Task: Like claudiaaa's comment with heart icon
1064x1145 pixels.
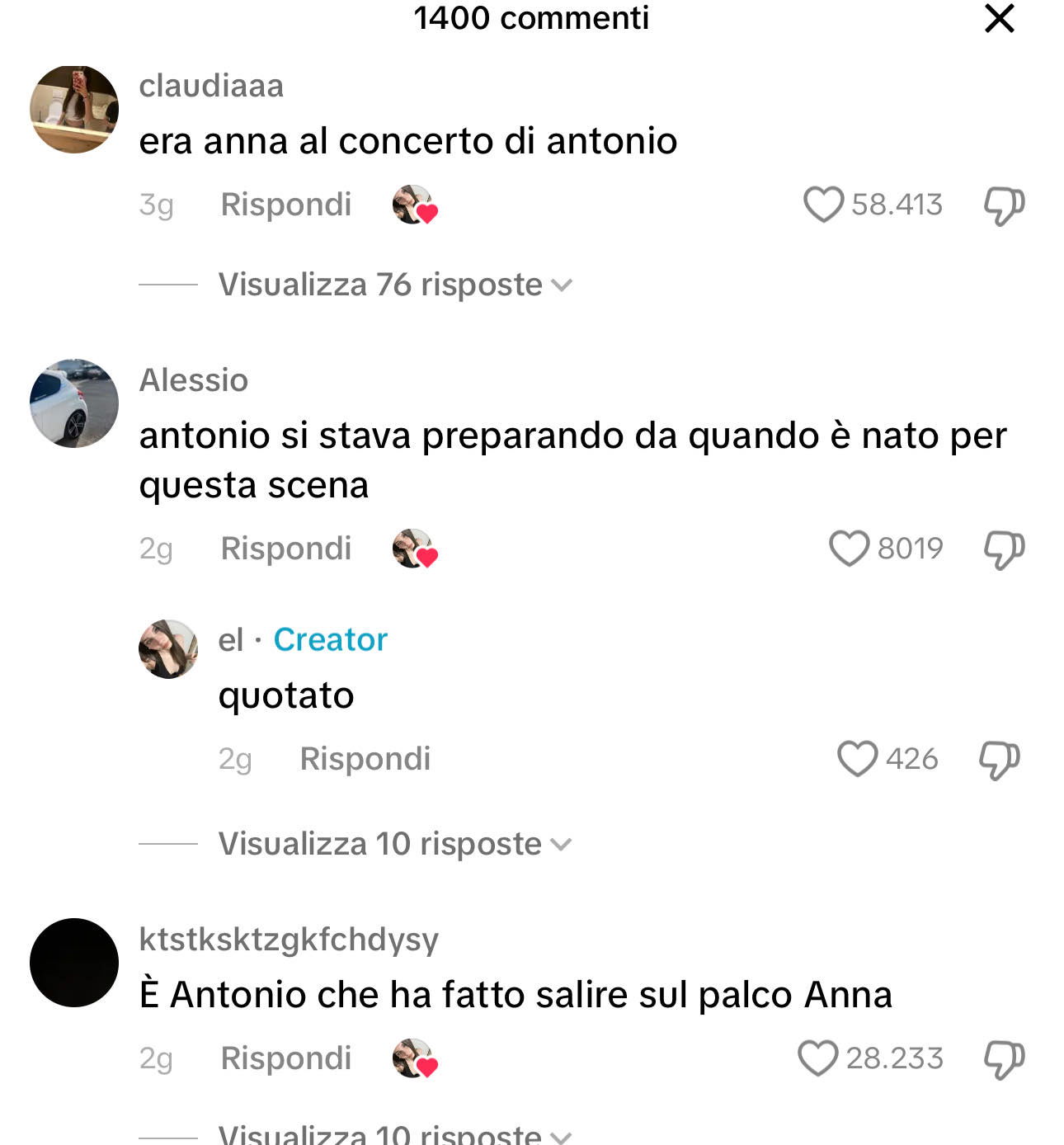Action: click(x=823, y=205)
